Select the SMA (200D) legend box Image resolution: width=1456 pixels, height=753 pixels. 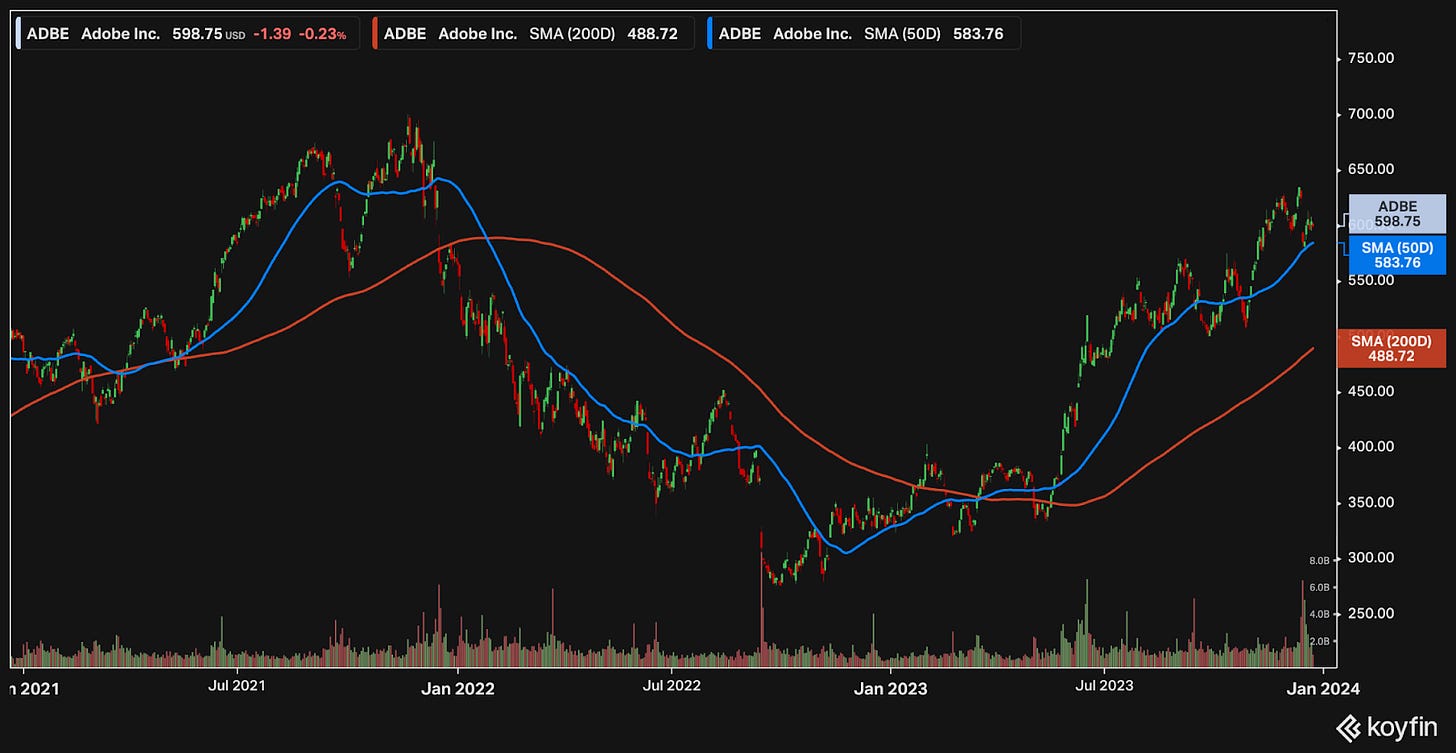pyautogui.click(x=533, y=34)
